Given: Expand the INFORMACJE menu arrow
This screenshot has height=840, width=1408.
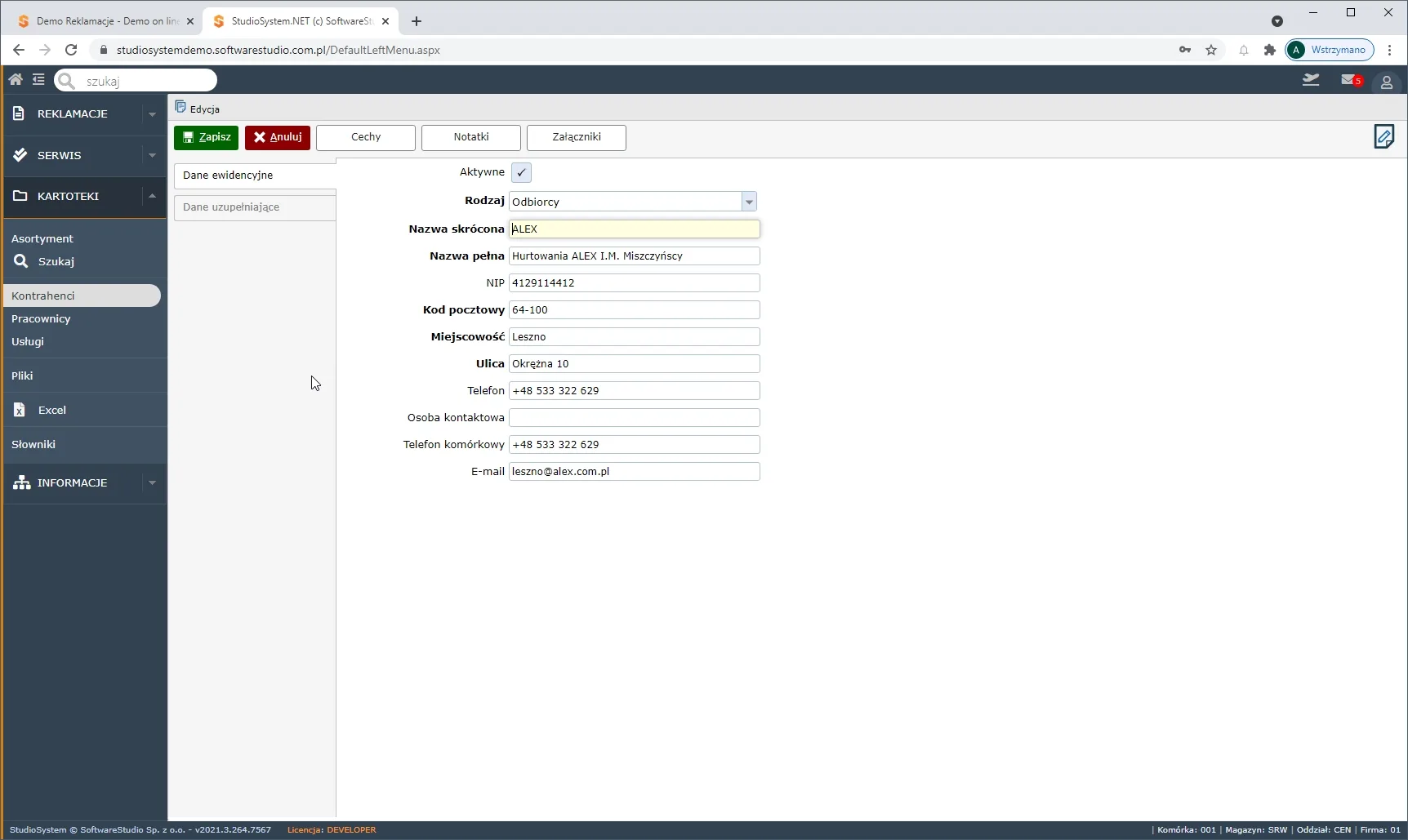Looking at the screenshot, I should [152, 482].
